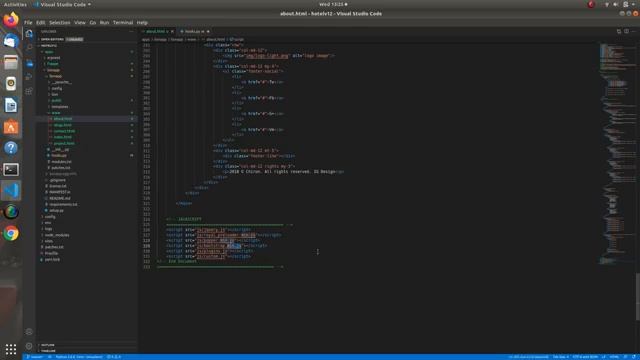Open the Selection menu
The height and width of the screenshot is (360, 640).
point(60,22)
